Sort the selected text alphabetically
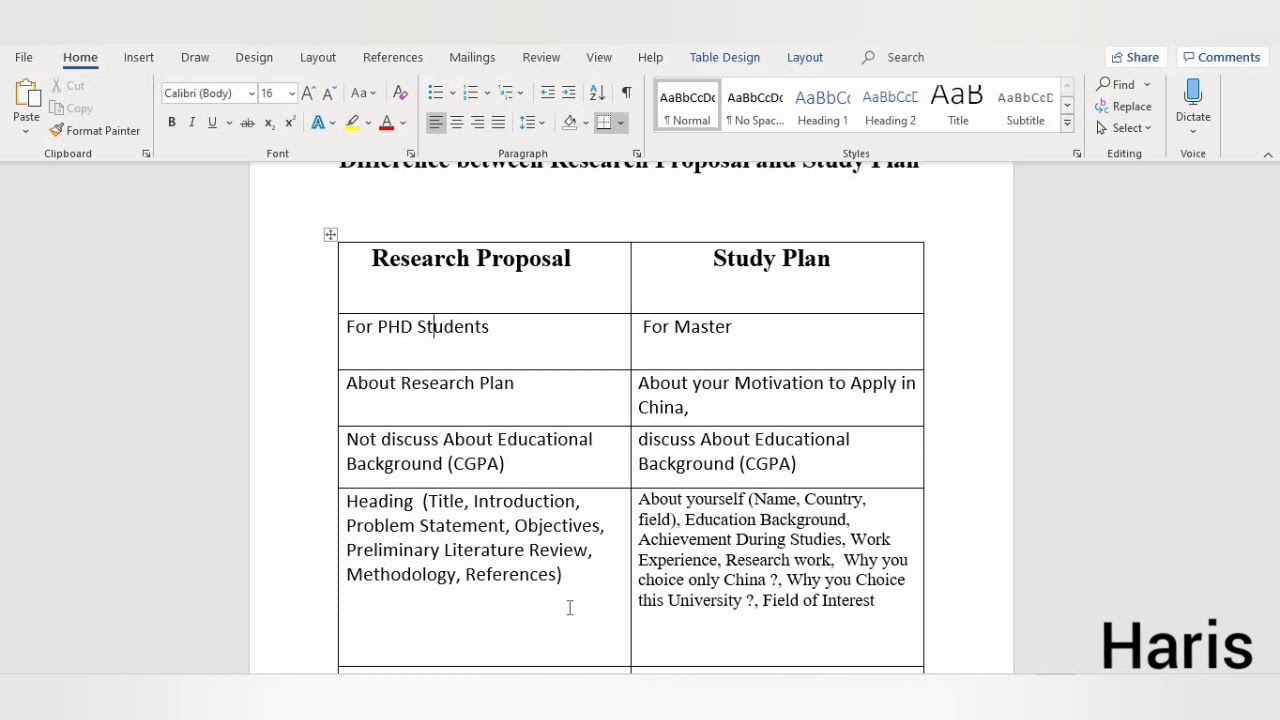The height and width of the screenshot is (720, 1280). coord(597,93)
